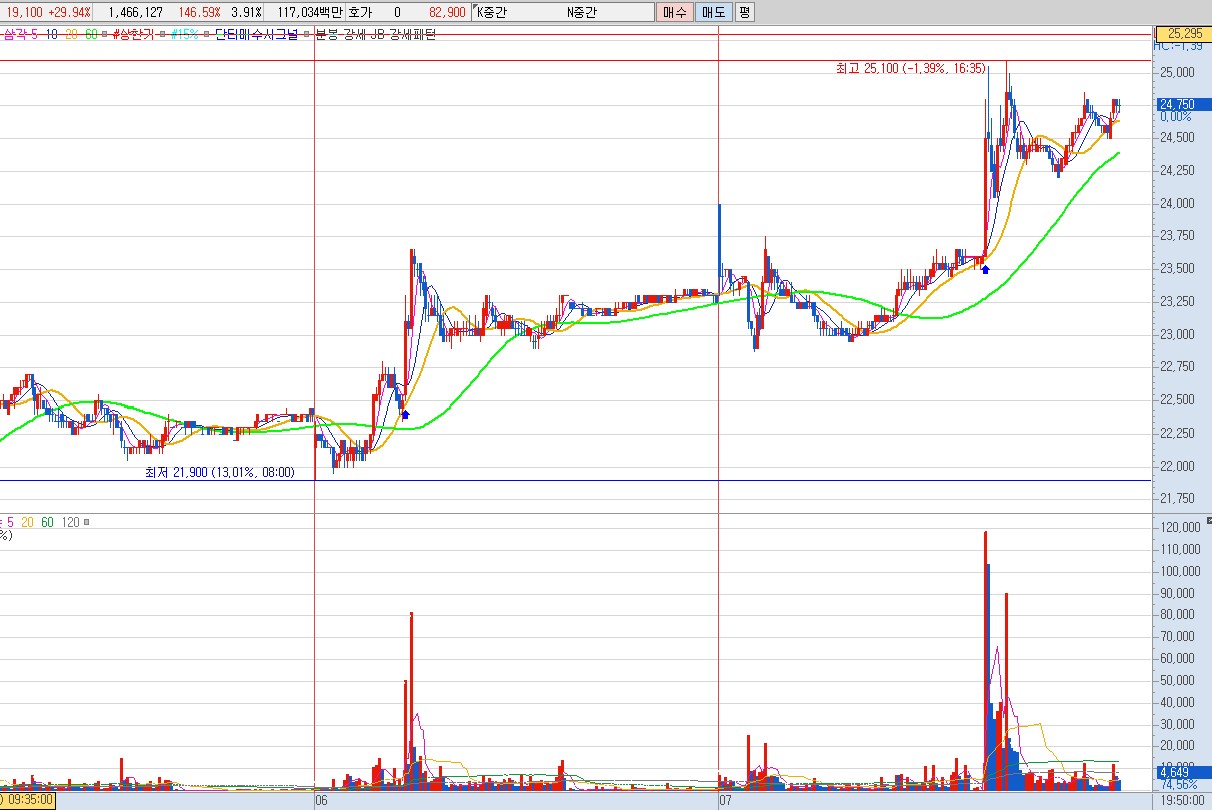
Task: Select the volume 120 average legend
Action: click(x=70, y=522)
